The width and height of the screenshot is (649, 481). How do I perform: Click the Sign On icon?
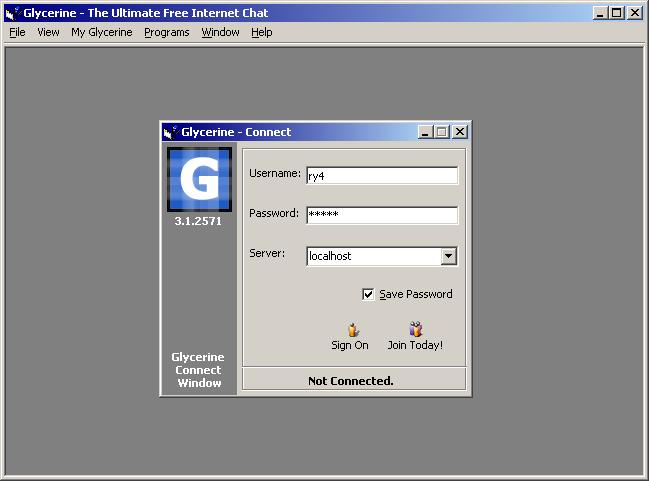[351, 329]
